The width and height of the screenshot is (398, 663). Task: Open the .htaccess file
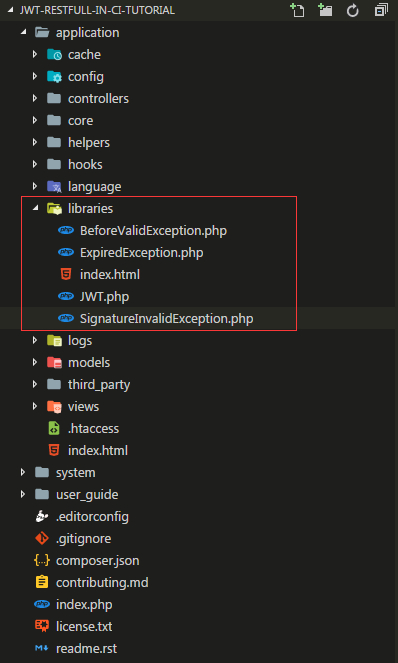click(93, 429)
